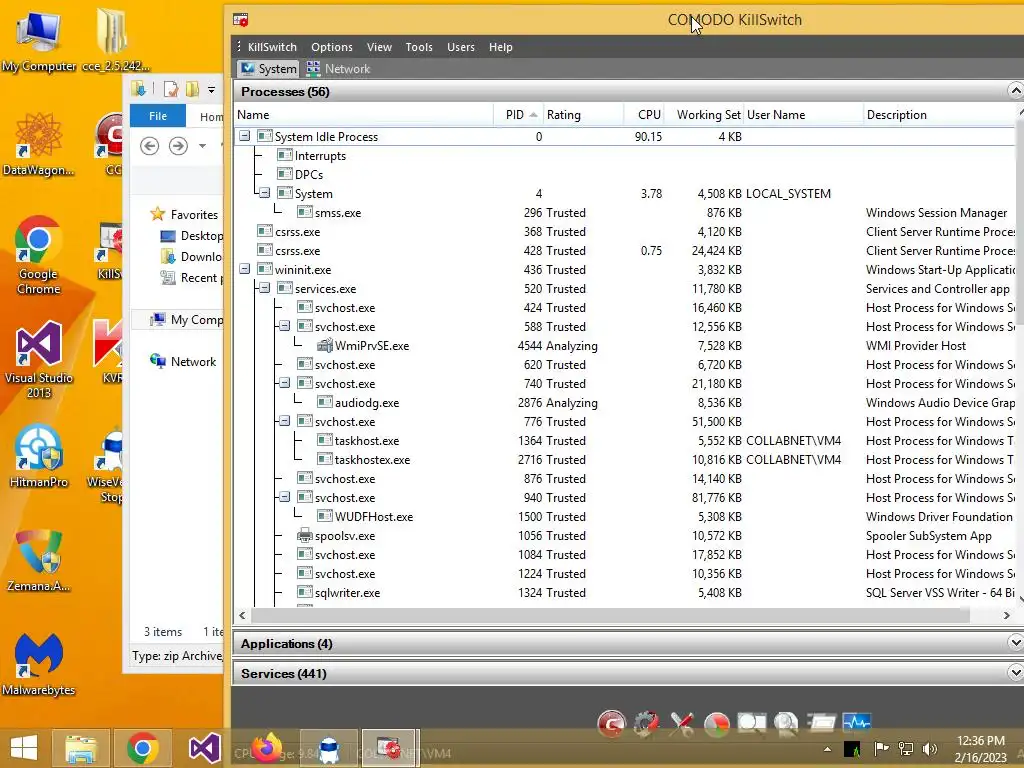Open the Help menu

[501, 47]
